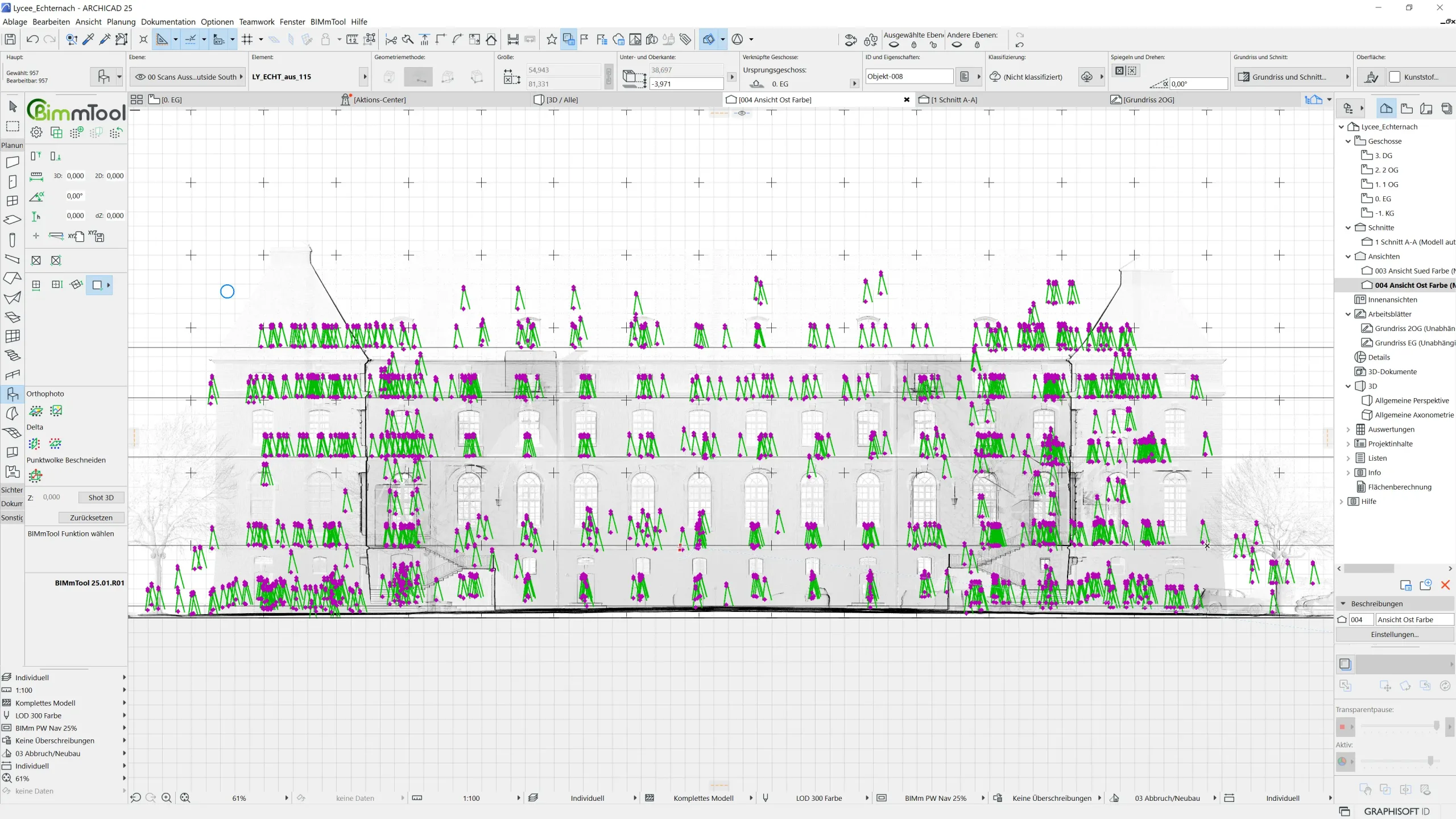Toggle eye icon for other layers
This screenshot has width=1456, height=819.
pyautogui.click(x=957, y=45)
